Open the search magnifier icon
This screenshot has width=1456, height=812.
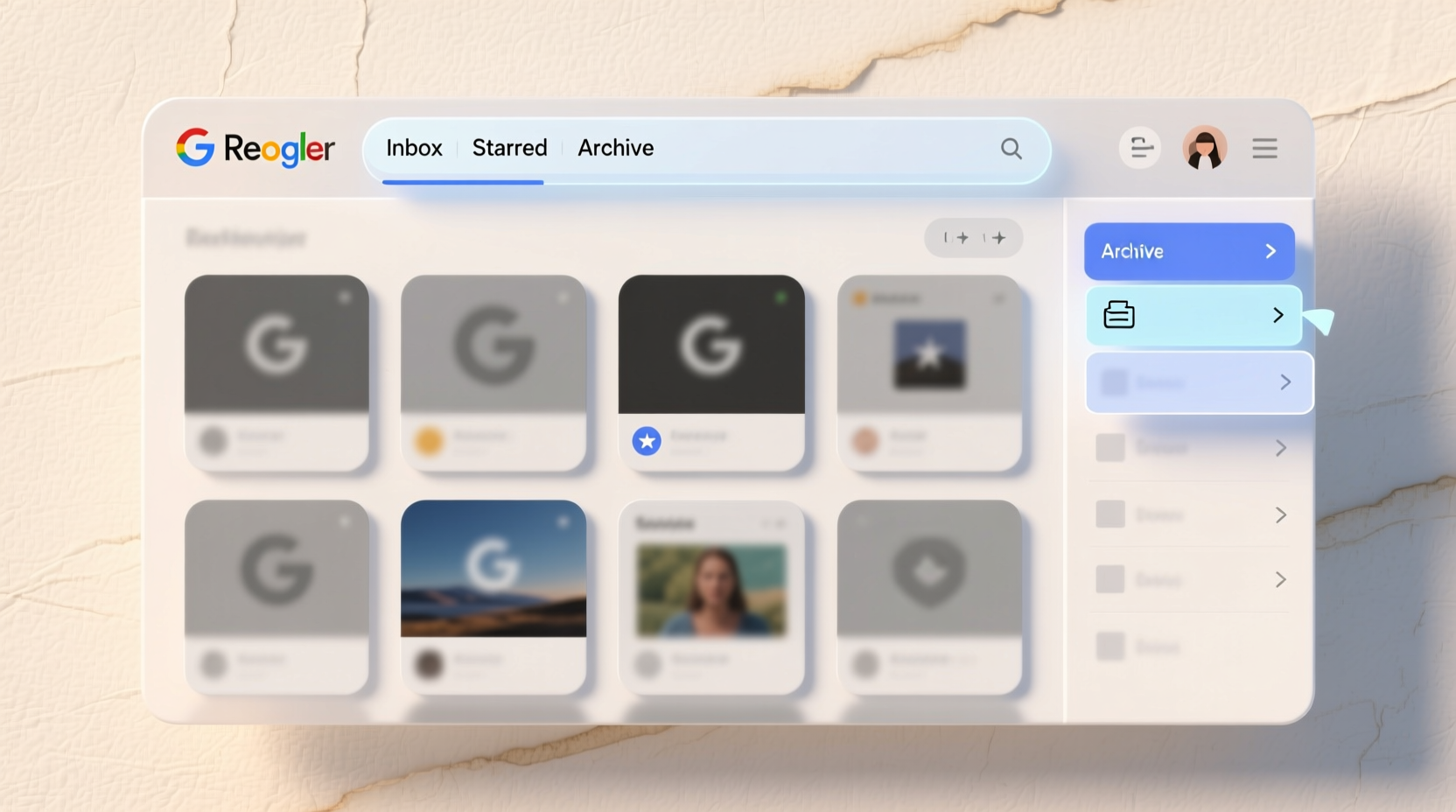pos(1011,149)
